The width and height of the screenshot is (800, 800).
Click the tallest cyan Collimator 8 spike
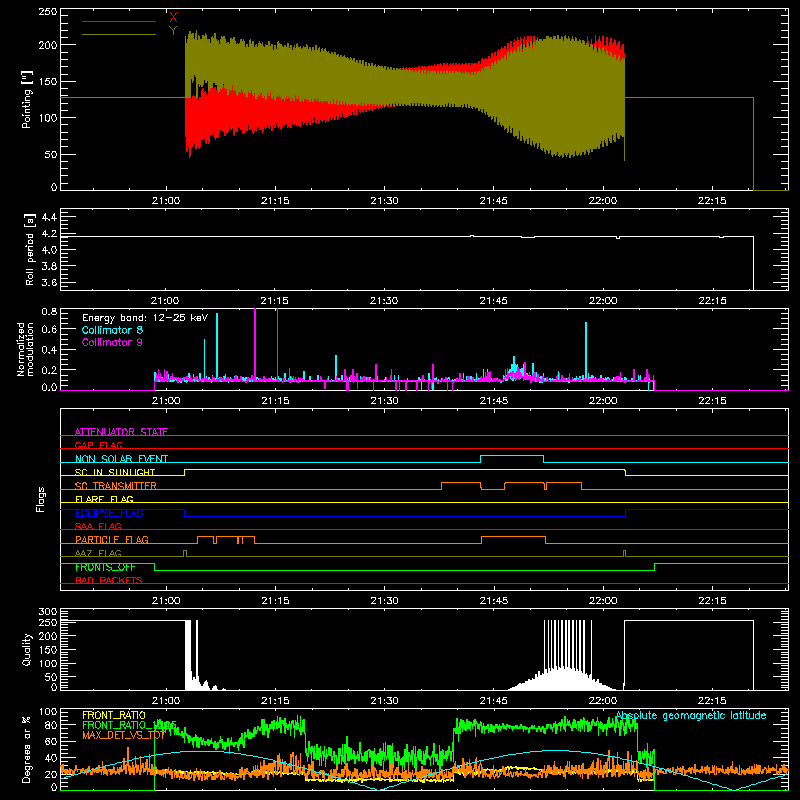tap(217, 346)
